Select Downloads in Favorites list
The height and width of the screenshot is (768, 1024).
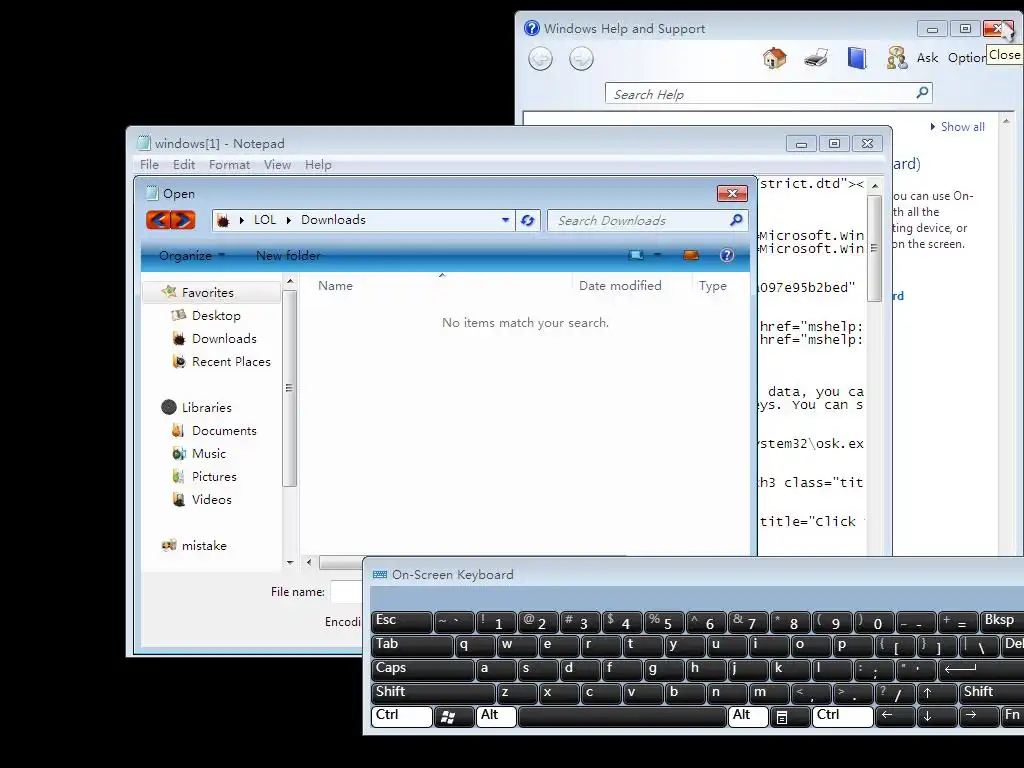[x=224, y=338]
